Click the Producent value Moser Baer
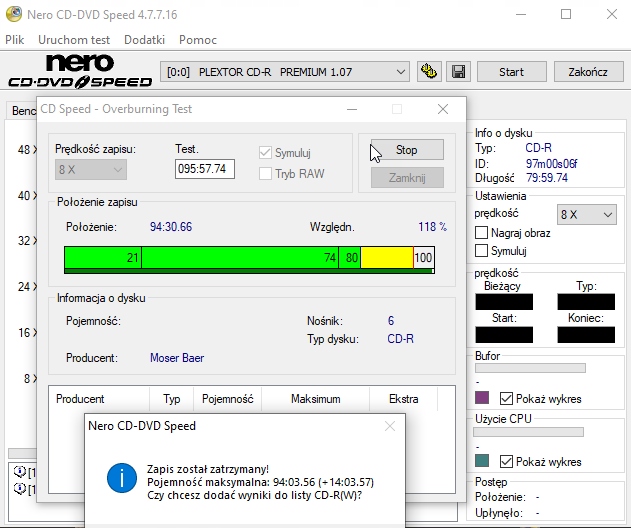The height and width of the screenshot is (528, 631). pyautogui.click(x=177, y=358)
